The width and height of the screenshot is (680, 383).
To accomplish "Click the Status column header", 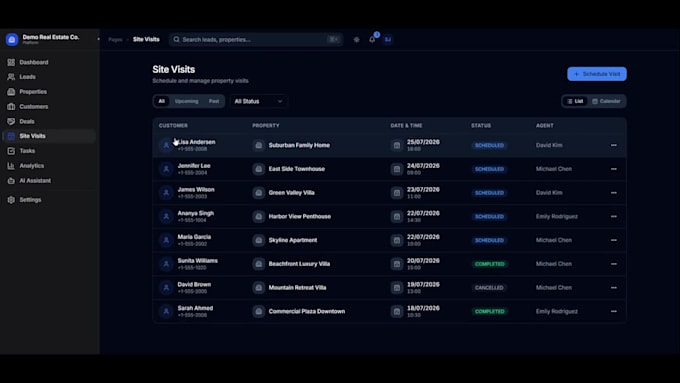I will (x=481, y=125).
